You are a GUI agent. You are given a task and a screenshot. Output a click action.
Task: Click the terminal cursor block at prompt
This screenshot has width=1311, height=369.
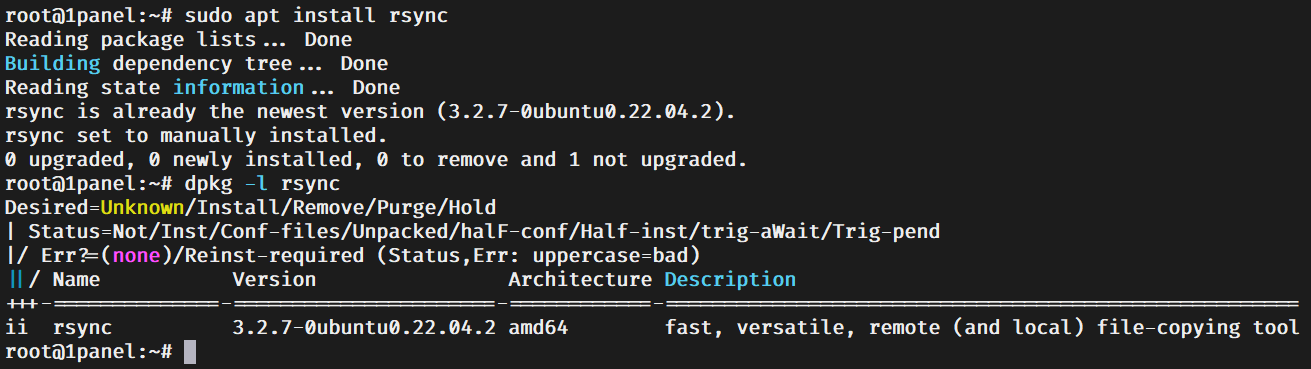190,352
